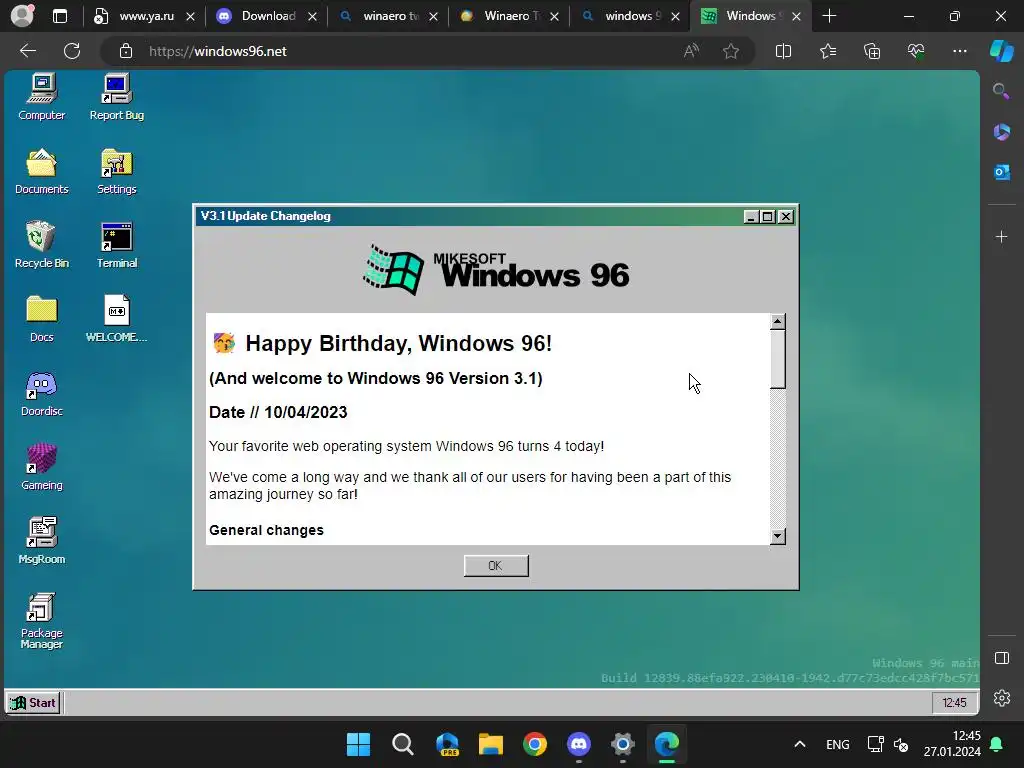Click the Windows 96 Start button
1024x768 pixels.
[x=34, y=703]
